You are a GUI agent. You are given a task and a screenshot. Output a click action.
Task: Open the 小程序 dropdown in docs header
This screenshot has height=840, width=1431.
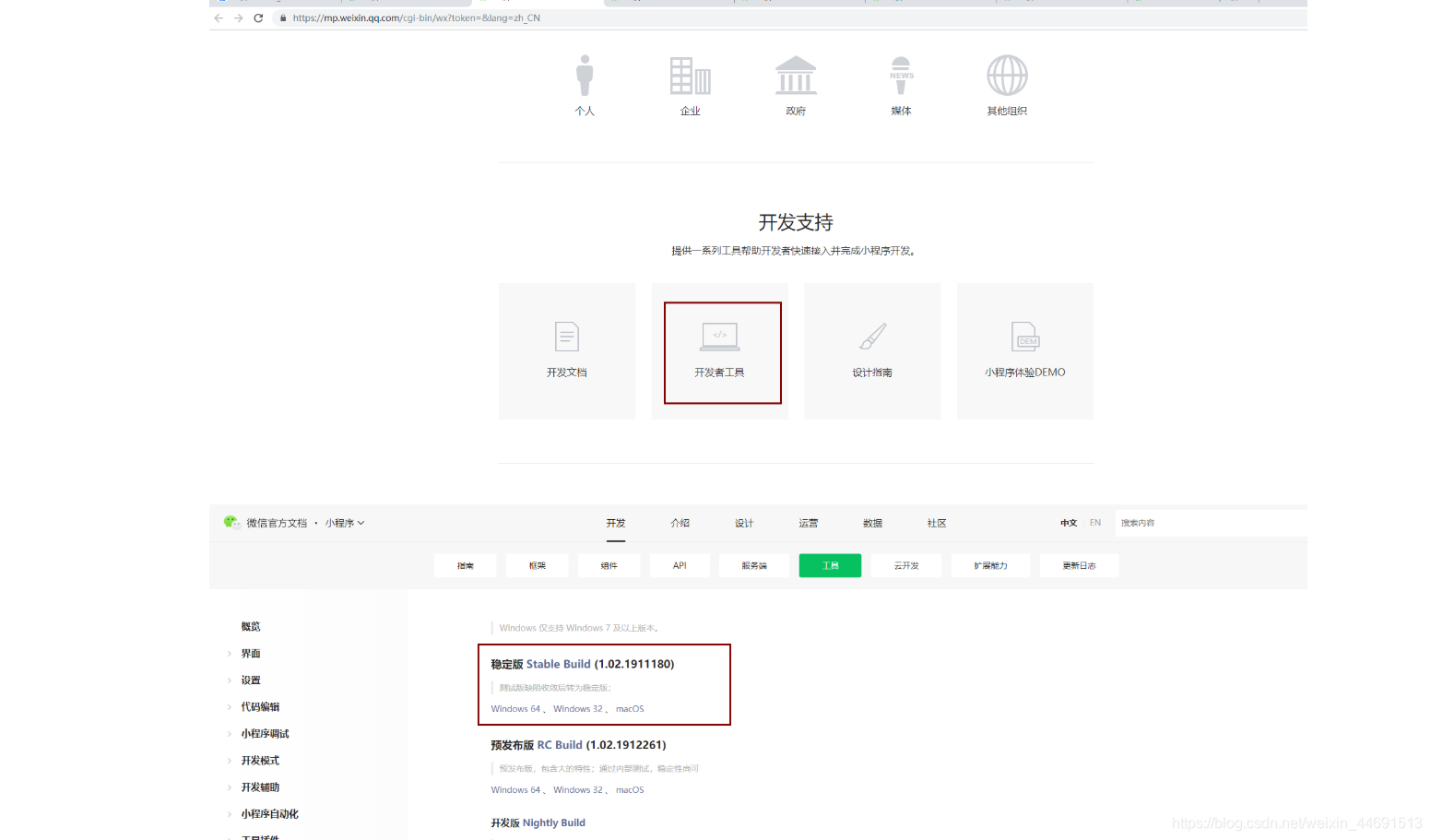tap(345, 523)
